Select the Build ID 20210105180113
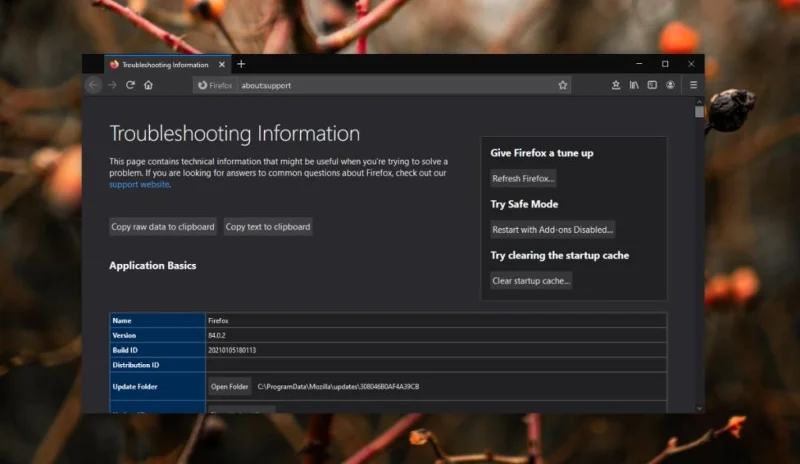 pyautogui.click(x=232, y=350)
